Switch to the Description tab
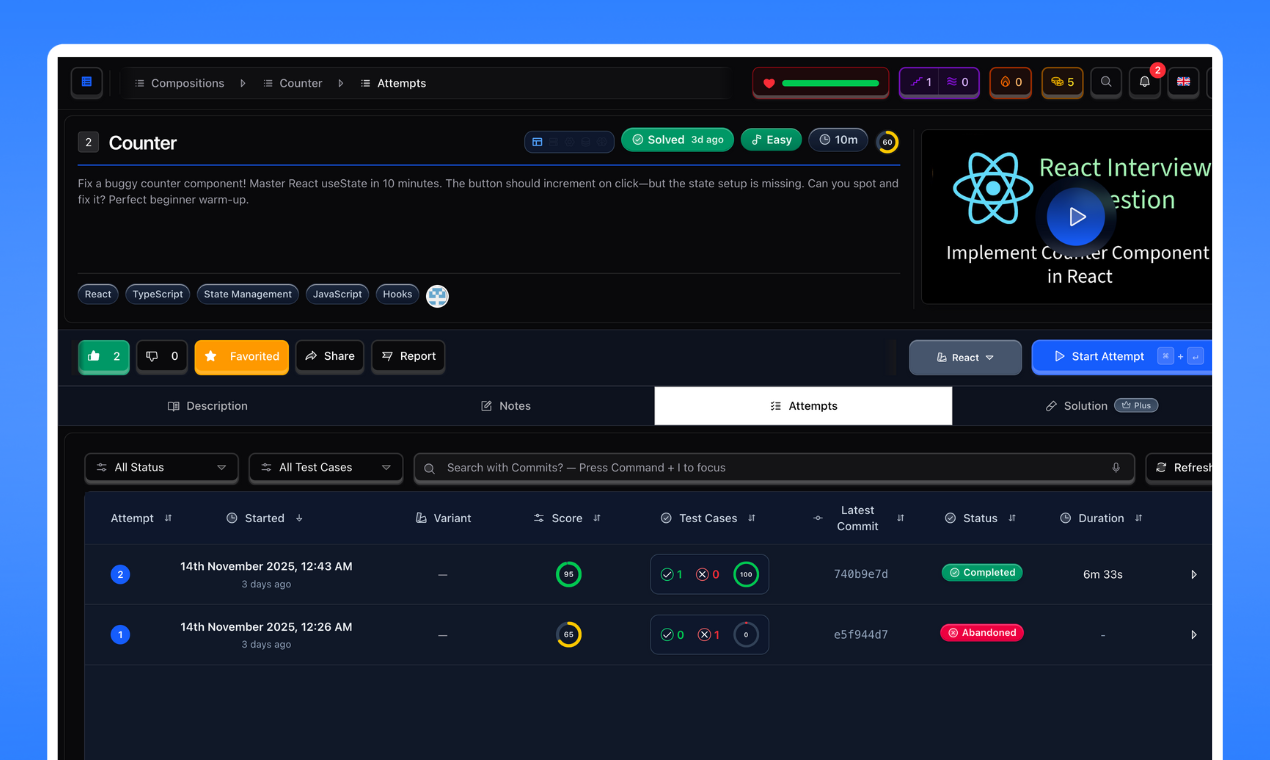This screenshot has width=1270, height=760. click(x=208, y=406)
